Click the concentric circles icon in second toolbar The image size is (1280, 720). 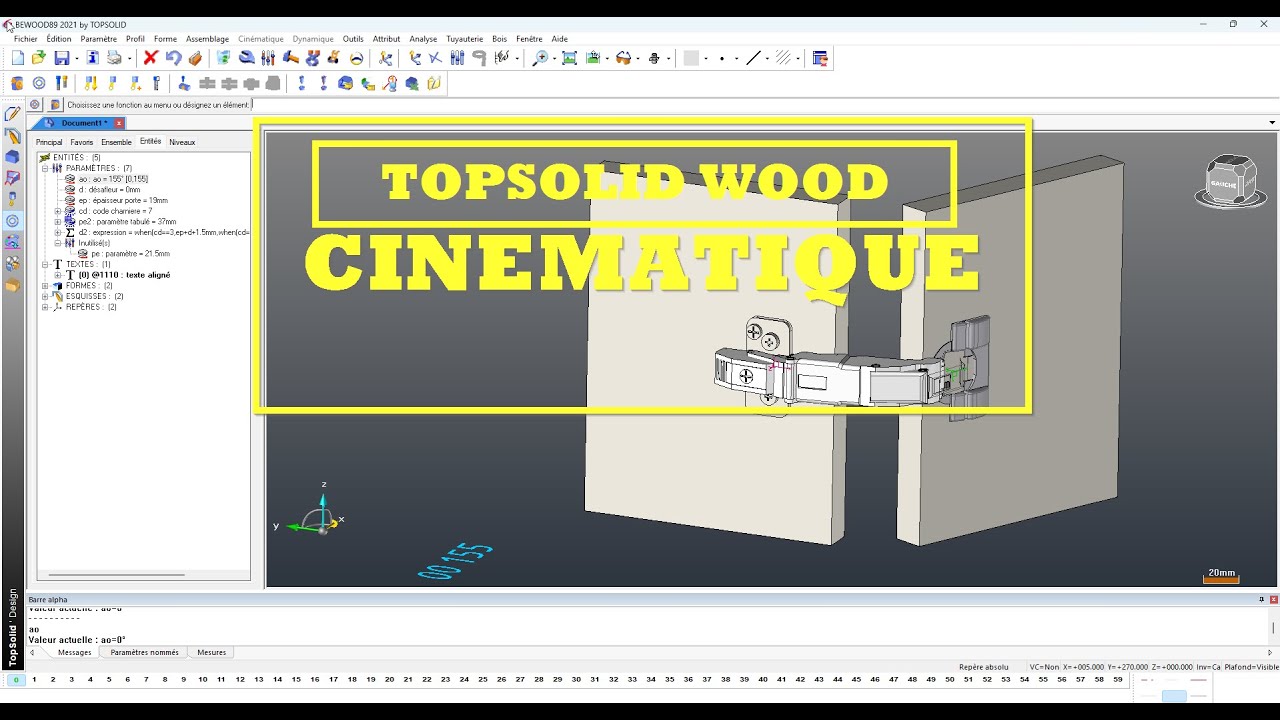coord(39,83)
